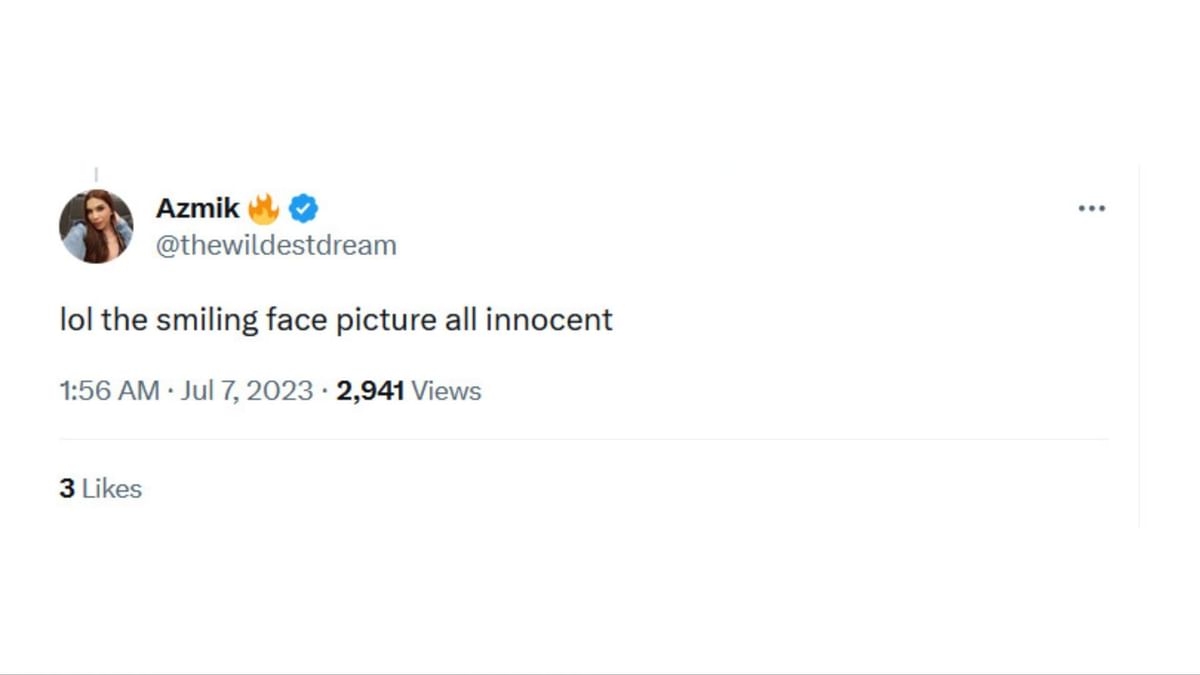Click the blue verified checkmark badge
This screenshot has height=675, width=1200.
pyautogui.click(x=303, y=208)
